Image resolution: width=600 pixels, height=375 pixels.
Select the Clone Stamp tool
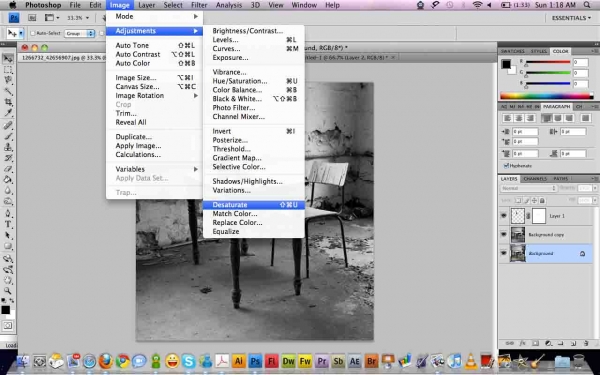click(x=8, y=147)
